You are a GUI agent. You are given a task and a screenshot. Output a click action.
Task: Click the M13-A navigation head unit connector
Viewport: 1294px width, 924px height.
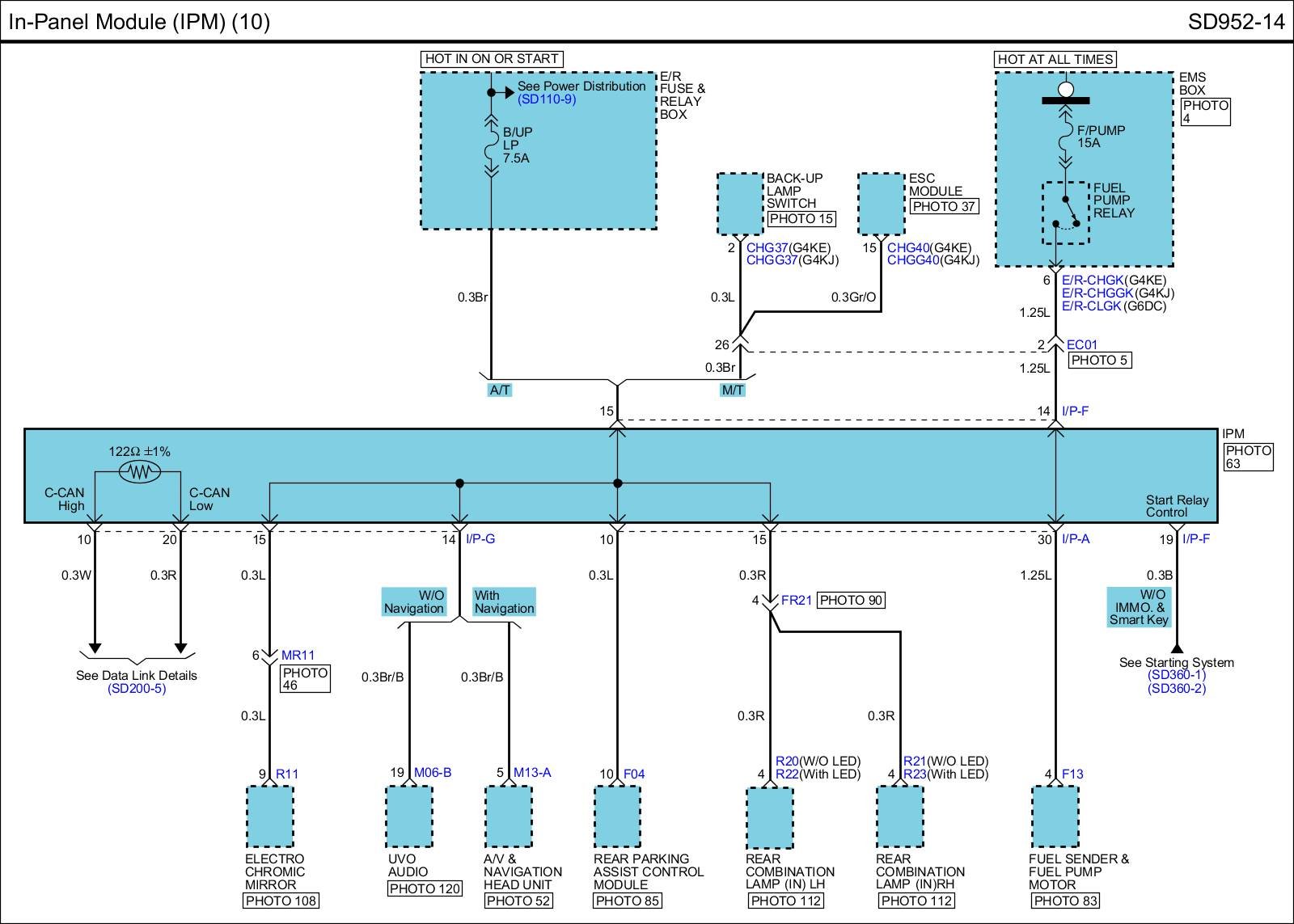(x=532, y=773)
